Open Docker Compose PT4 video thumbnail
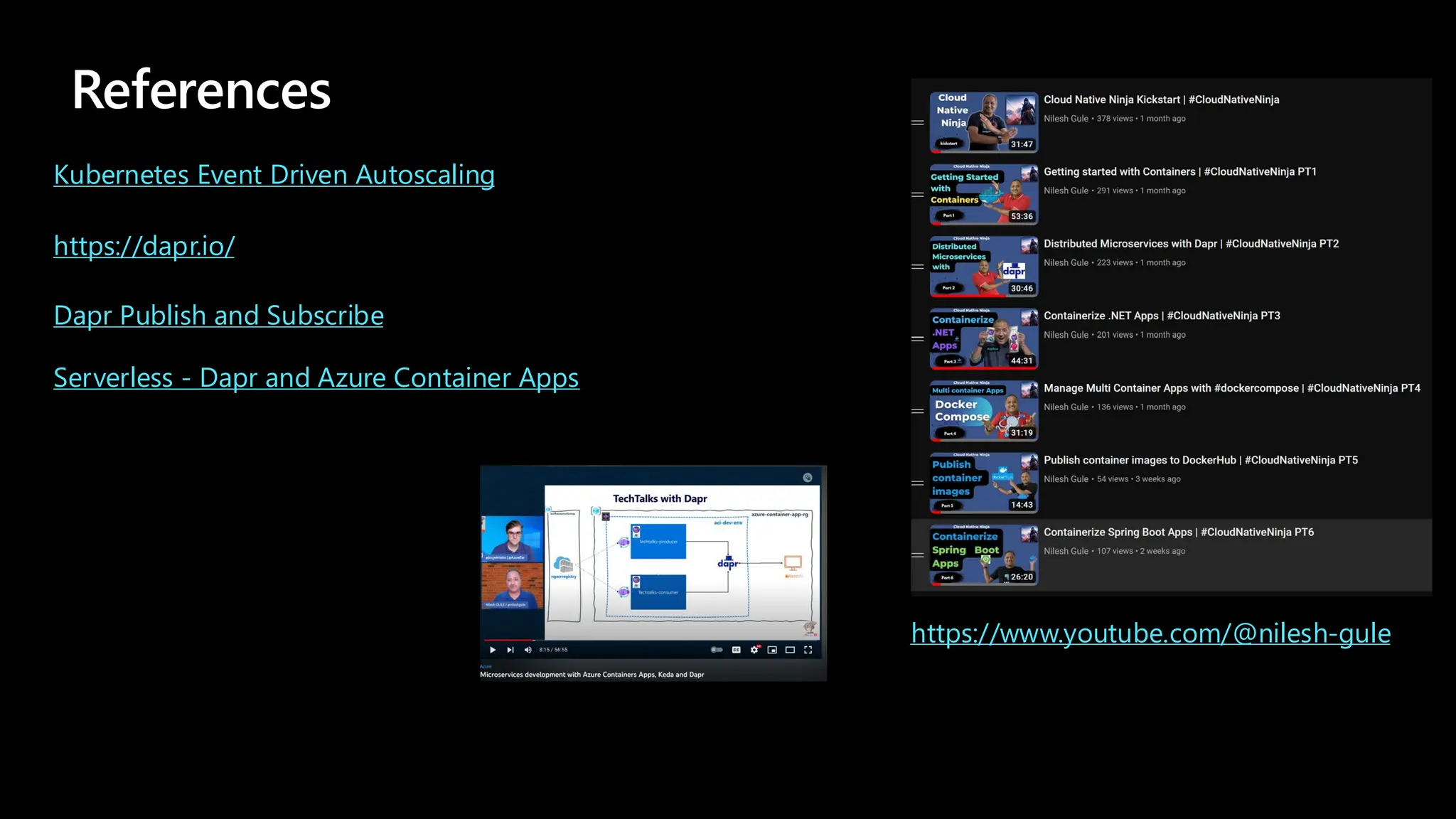 coord(984,410)
